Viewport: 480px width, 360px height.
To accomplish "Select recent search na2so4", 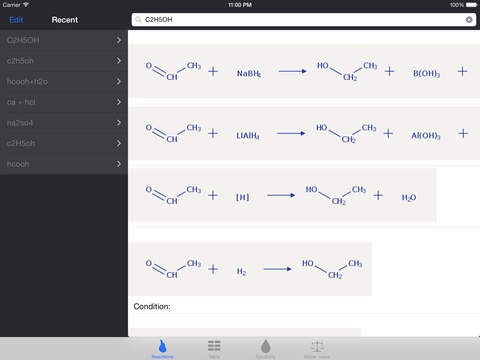I will point(64,123).
